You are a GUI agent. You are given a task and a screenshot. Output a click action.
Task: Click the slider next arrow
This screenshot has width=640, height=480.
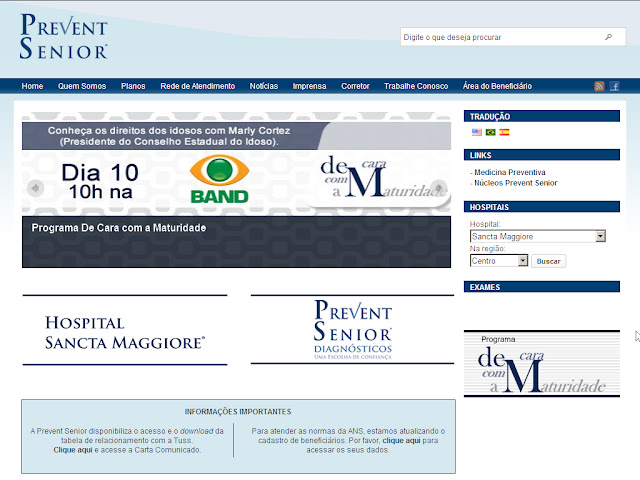439,188
